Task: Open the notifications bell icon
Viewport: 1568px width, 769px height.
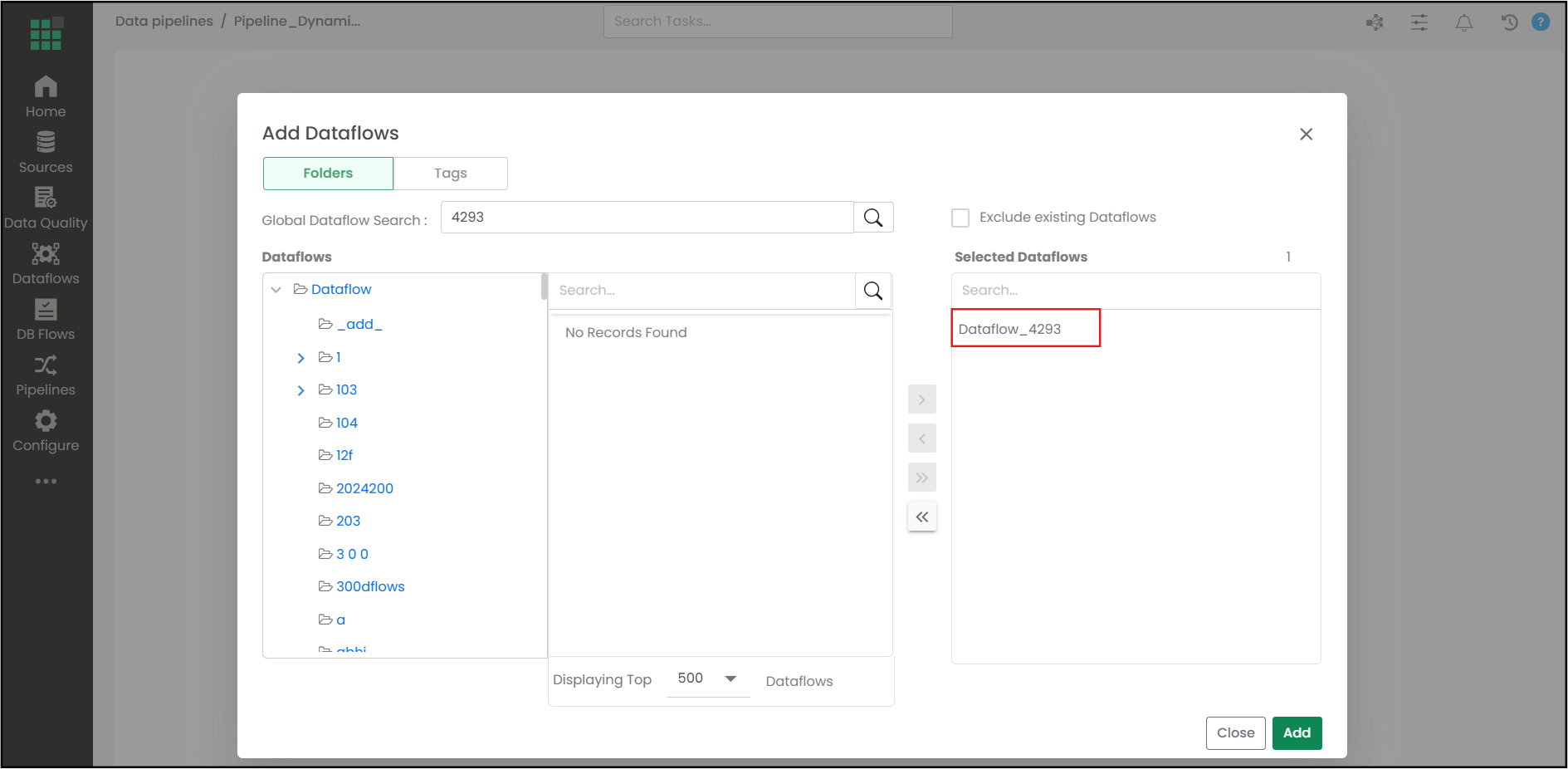Action: click(x=1464, y=22)
